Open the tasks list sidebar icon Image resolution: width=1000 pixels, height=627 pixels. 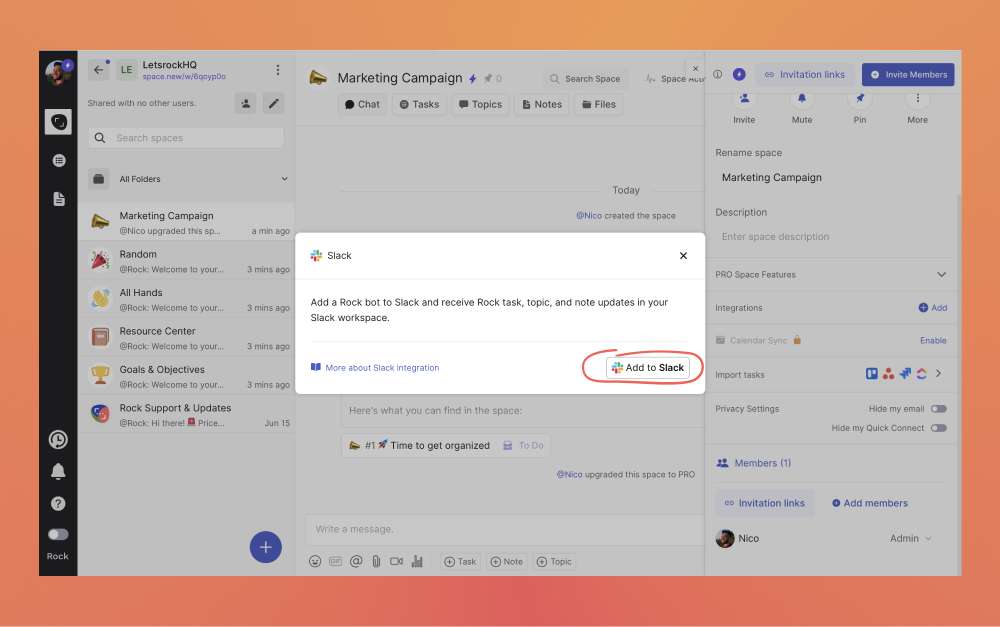[x=59, y=160]
